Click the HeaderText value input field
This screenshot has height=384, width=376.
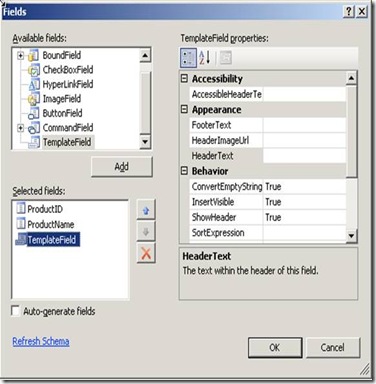pyautogui.click(x=304, y=156)
